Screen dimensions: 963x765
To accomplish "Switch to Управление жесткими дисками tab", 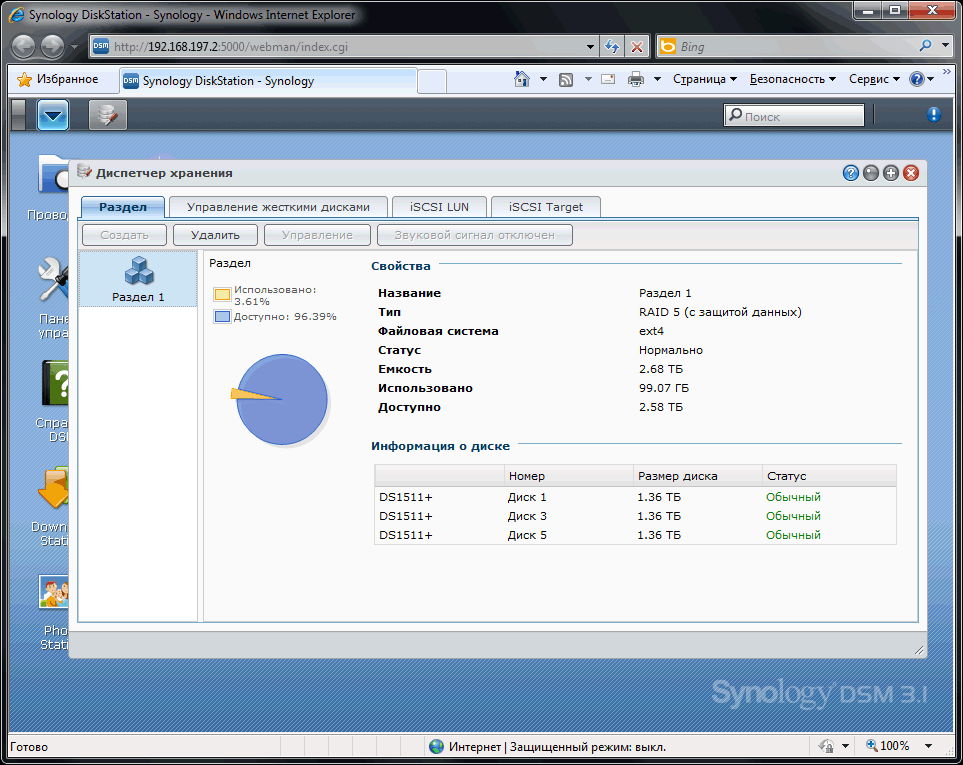I will [278, 207].
